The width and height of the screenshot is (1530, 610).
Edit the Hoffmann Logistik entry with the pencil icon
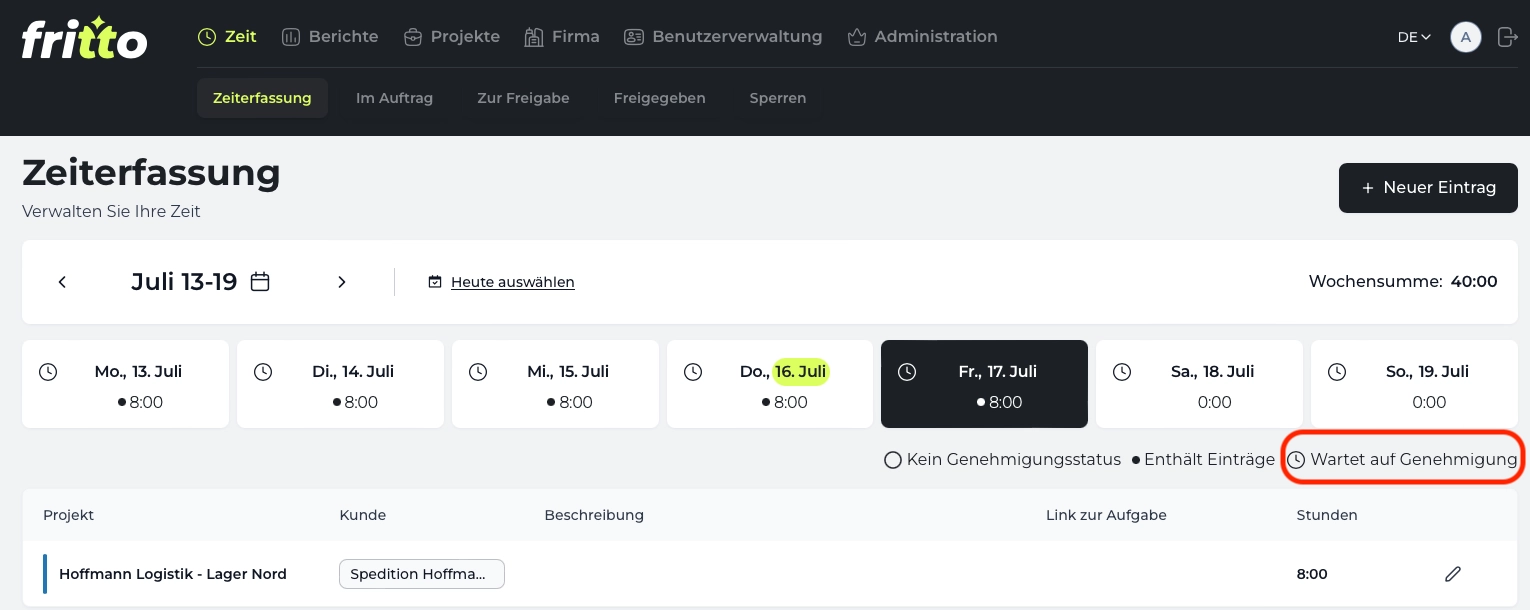pos(1453,574)
